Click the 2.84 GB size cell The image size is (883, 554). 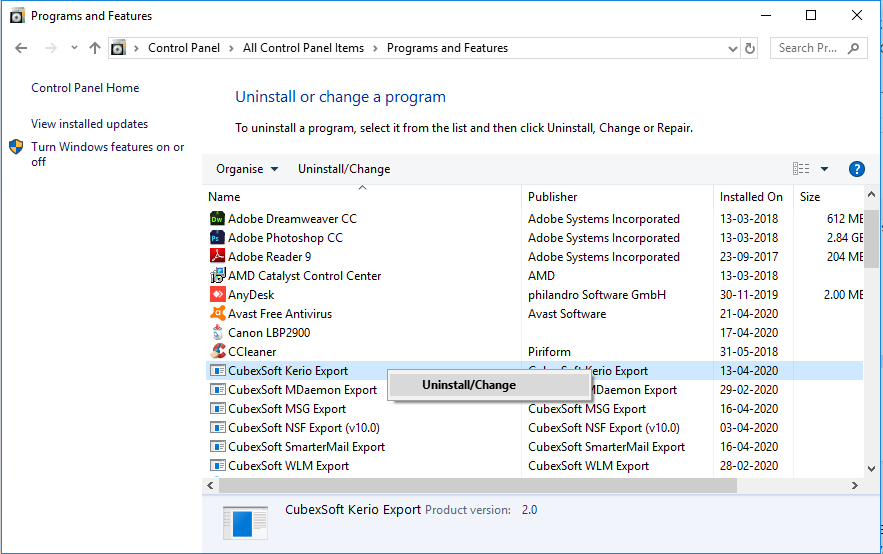[x=845, y=238]
